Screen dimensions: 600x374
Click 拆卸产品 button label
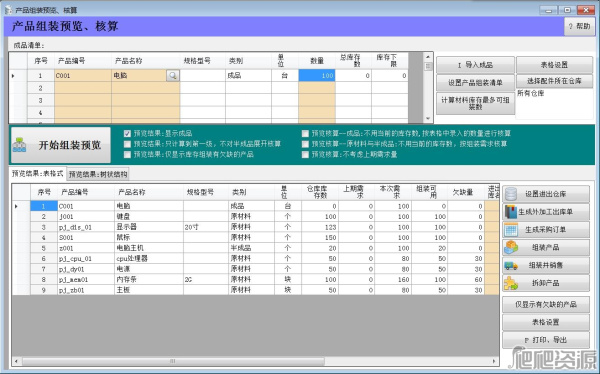pyautogui.click(x=545, y=283)
